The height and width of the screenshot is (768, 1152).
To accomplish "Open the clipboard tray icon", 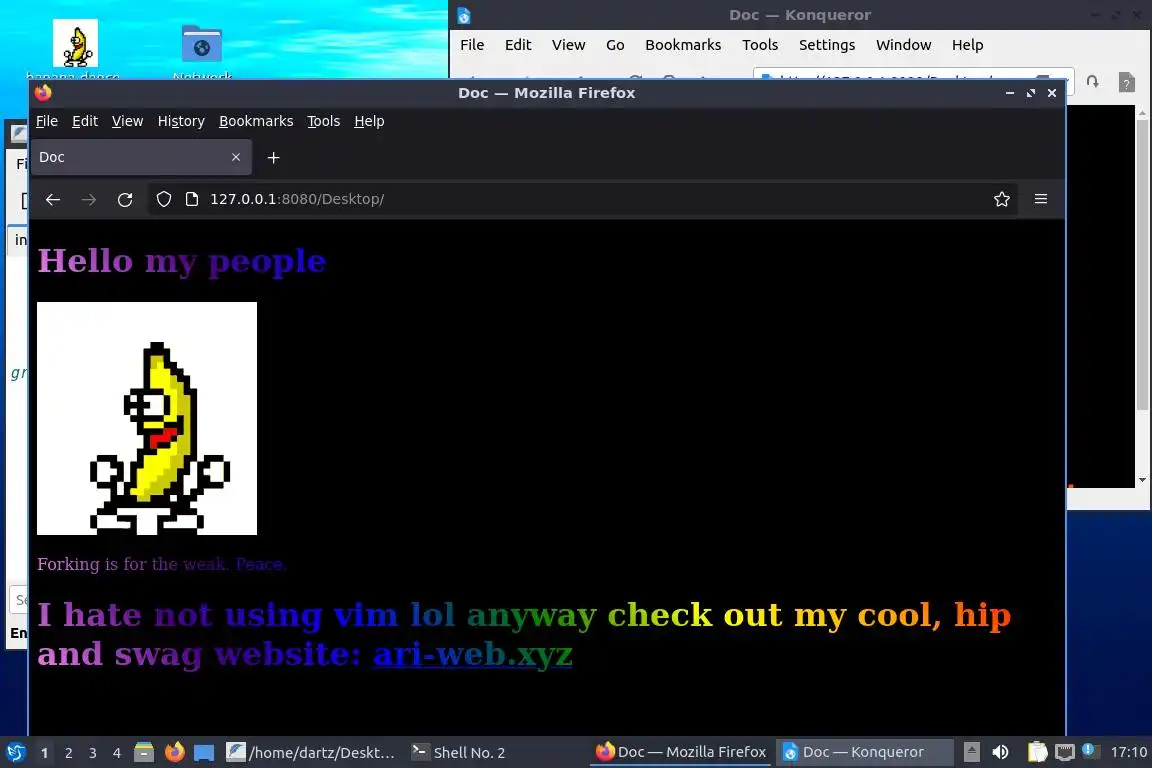I will tap(1037, 752).
